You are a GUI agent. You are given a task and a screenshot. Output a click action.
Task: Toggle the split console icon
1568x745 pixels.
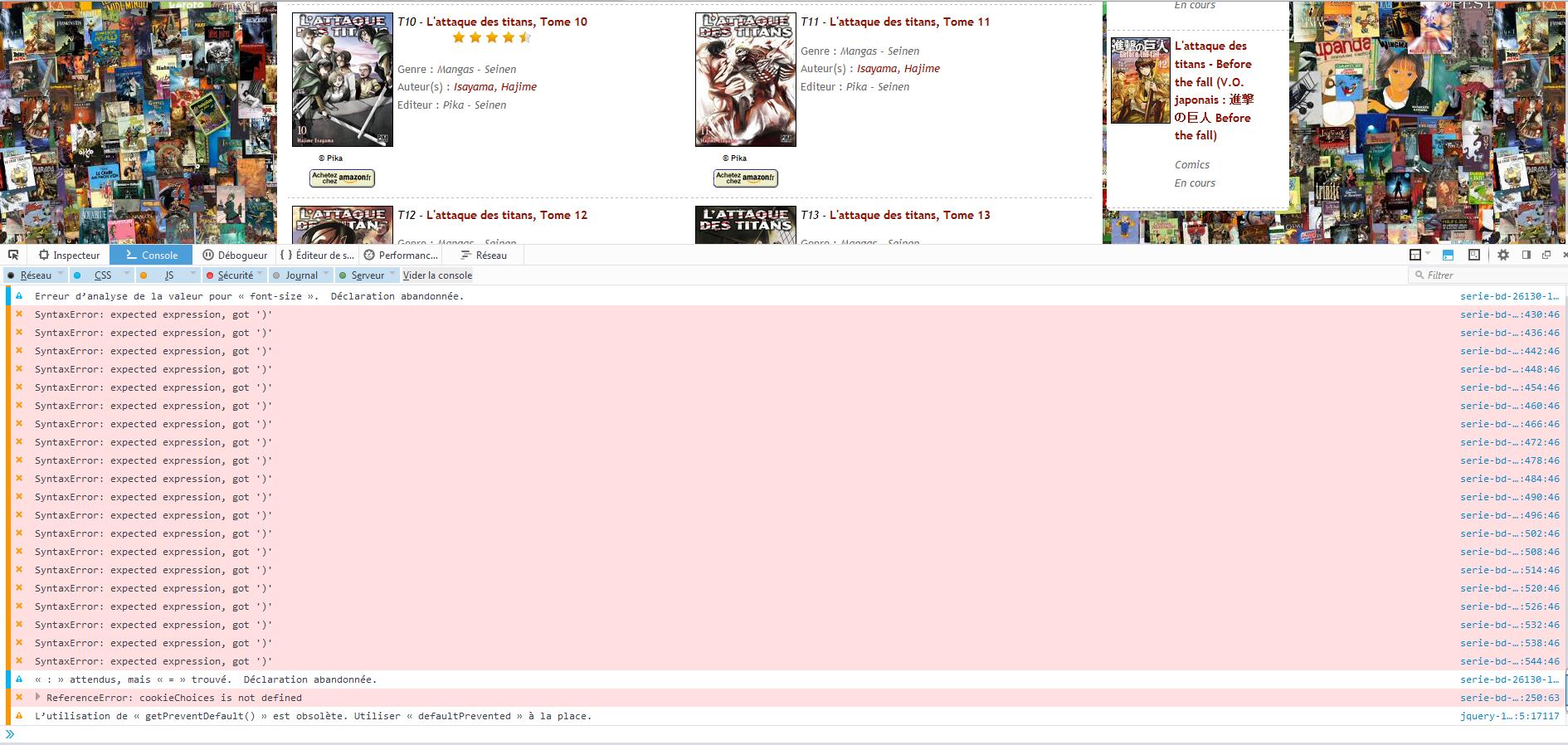click(1449, 255)
